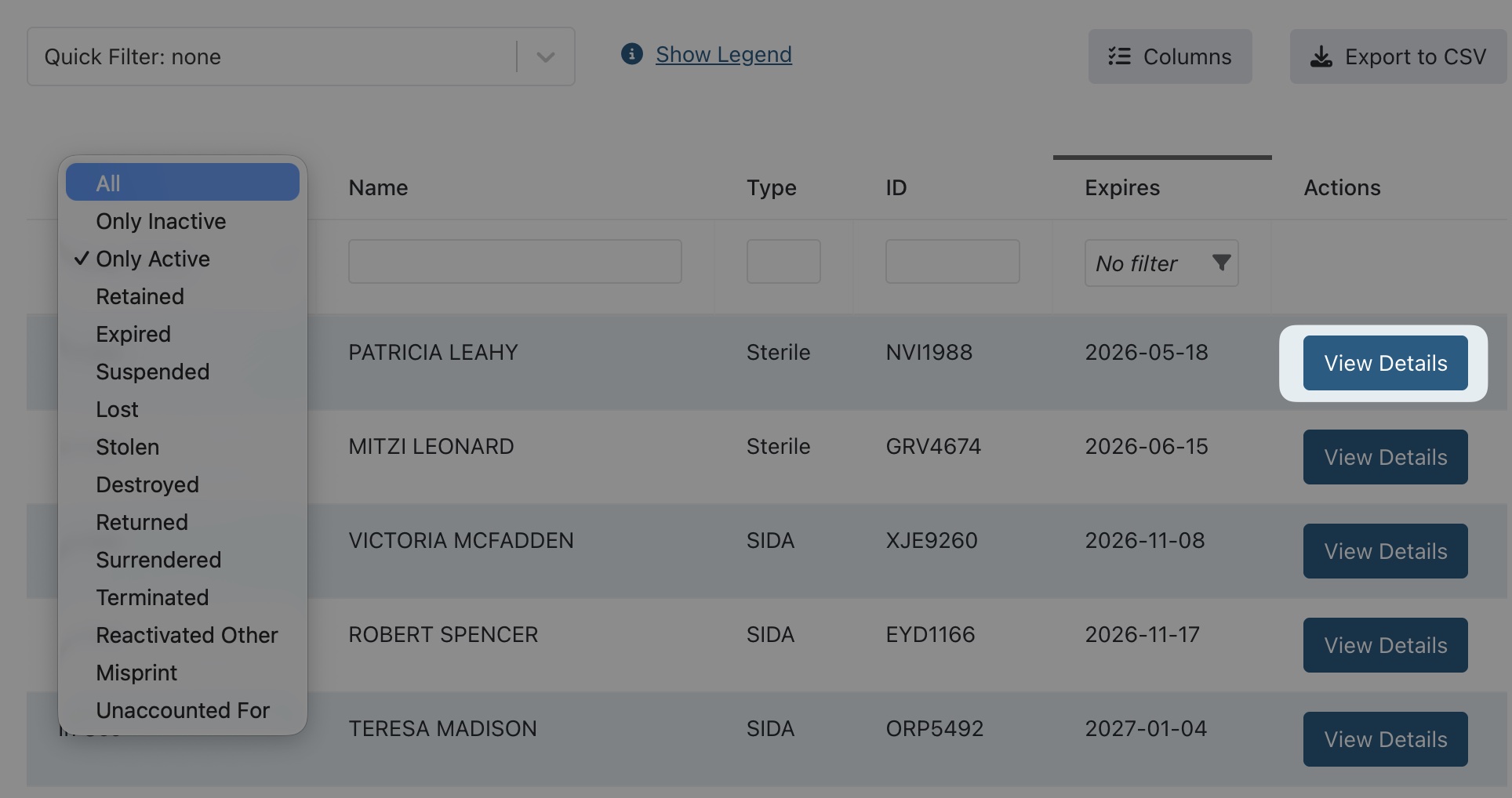Screen dimensions: 1512x798
Task: Select 'All' in the status menu
Action: click(x=182, y=183)
